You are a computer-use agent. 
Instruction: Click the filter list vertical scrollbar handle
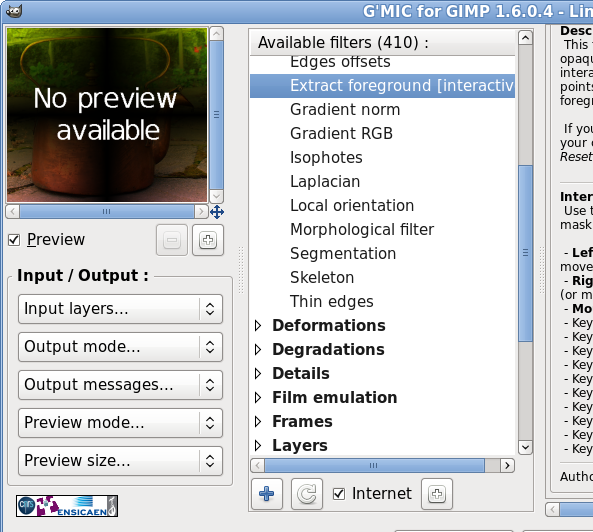[525, 253]
